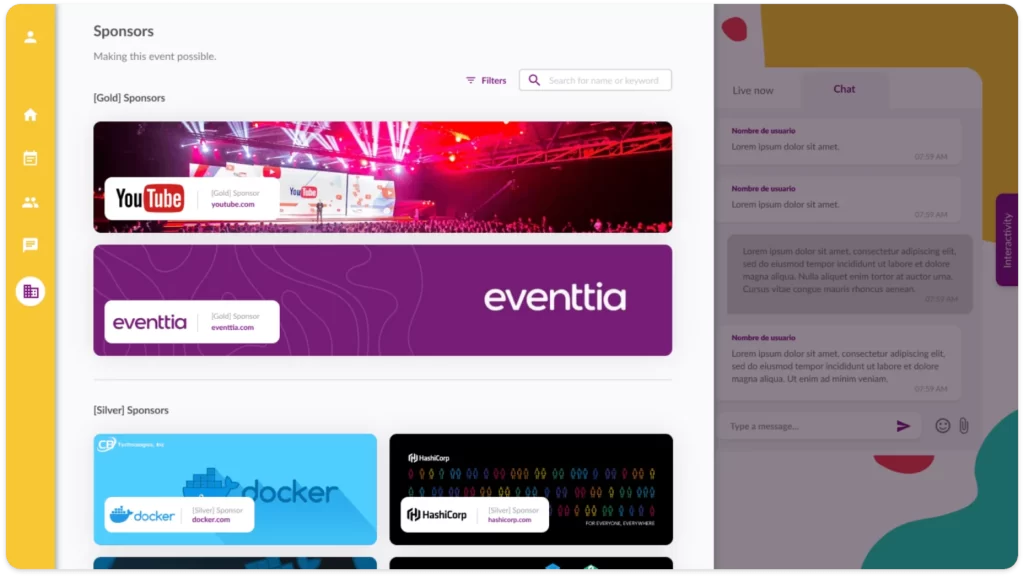Switch to the Live now tab
The width and height of the screenshot is (1024, 577).
click(x=752, y=90)
